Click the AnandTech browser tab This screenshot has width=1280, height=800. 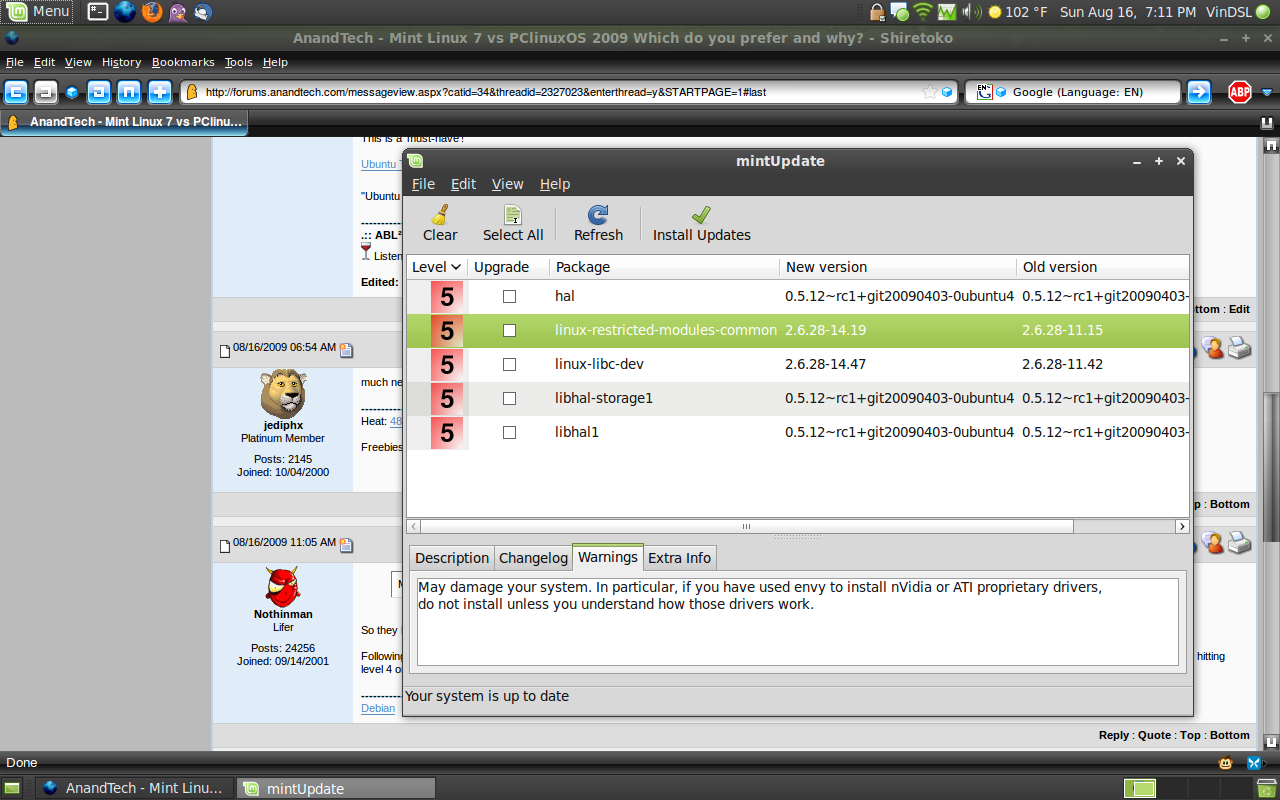click(x=125, y=122)
